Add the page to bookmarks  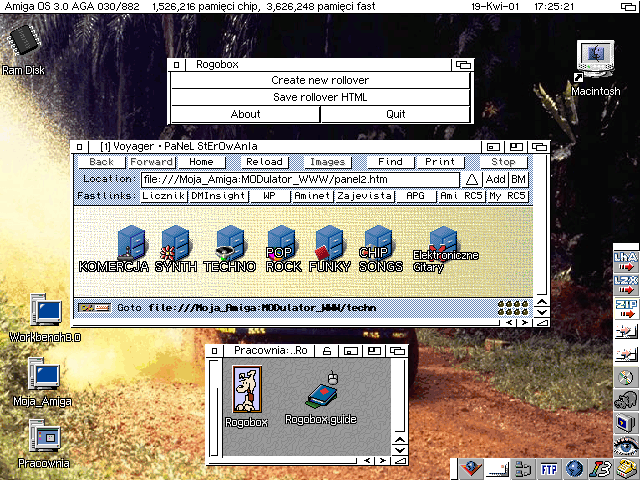[x=496, y=180]
